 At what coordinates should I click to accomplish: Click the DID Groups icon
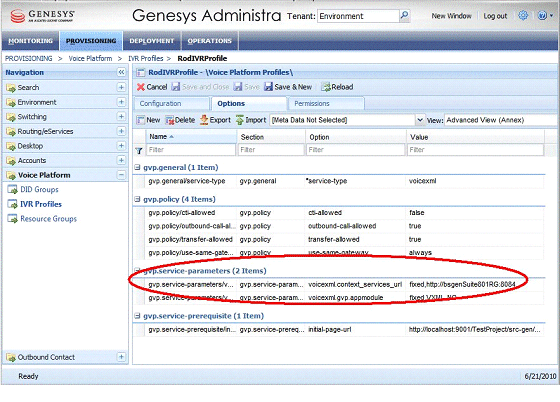pyautogui.click(x=12, y=190)
